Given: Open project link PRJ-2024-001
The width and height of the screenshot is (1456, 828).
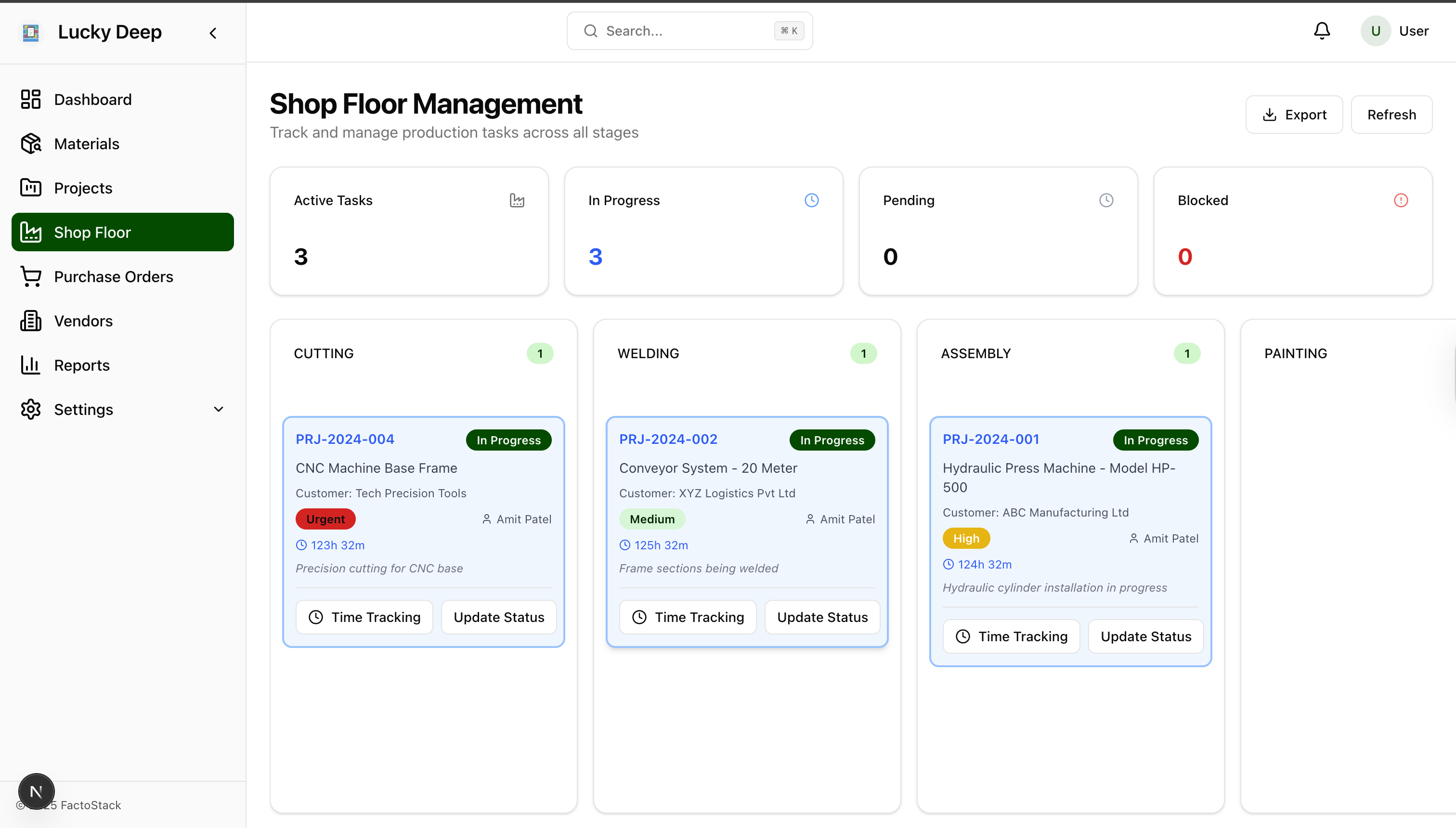Looking at the screenshot, I should click(x=991, y=439).
